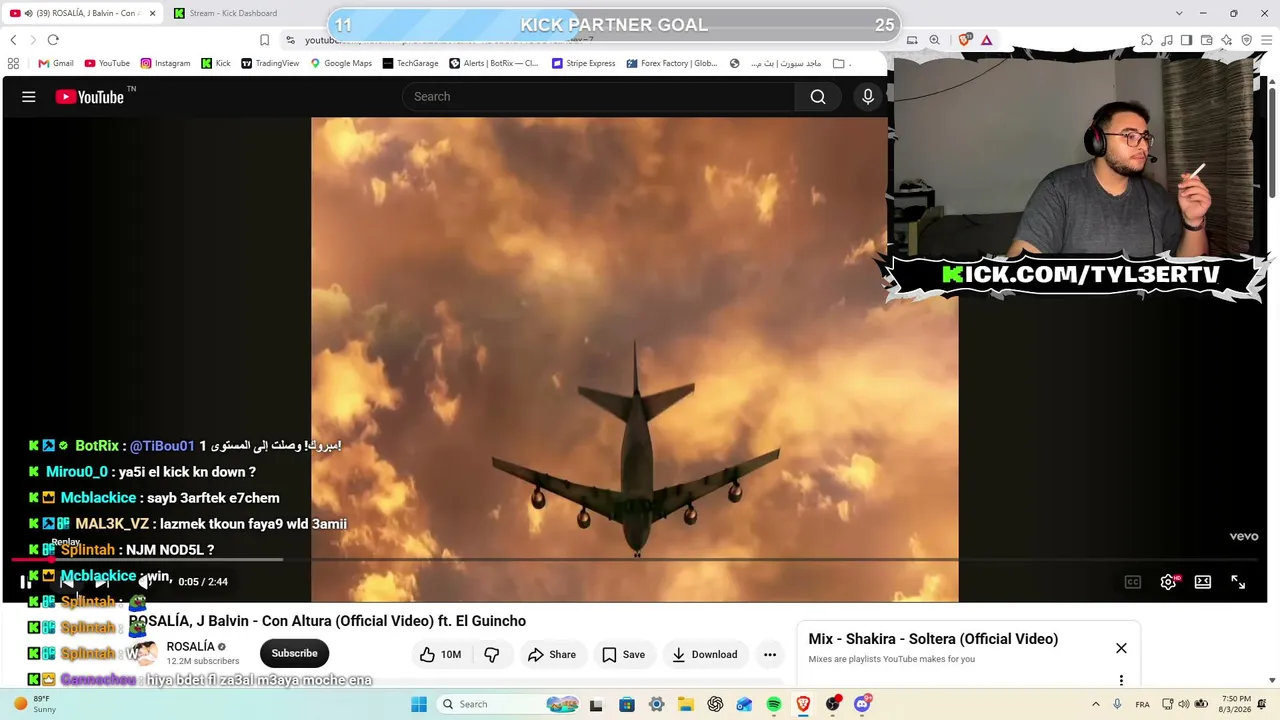
Task: Pause the Con Altura video
Action: pos(26,582)
